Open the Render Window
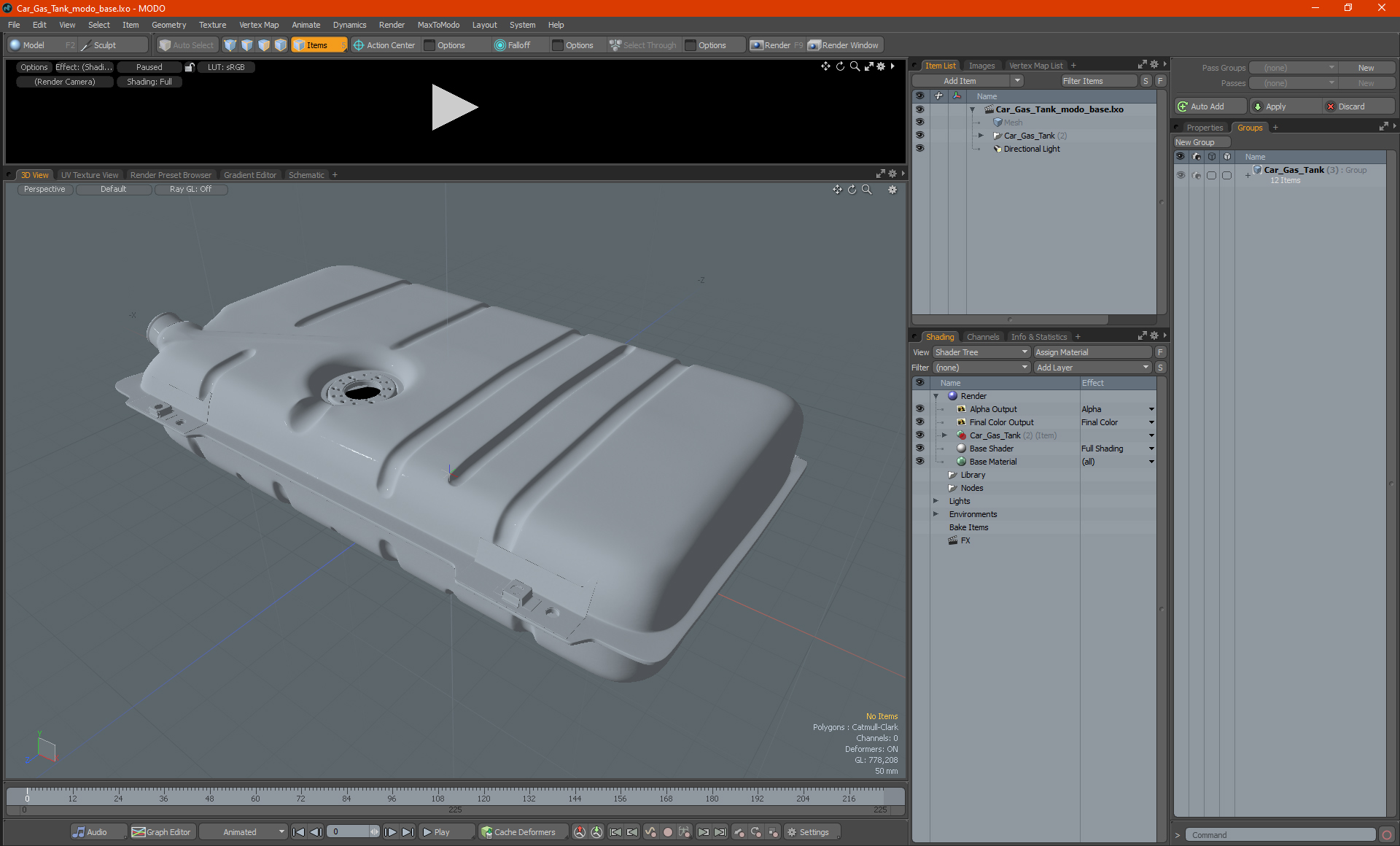The width and height of the screenshot is (1400, 846). click(x=844, y=45)
